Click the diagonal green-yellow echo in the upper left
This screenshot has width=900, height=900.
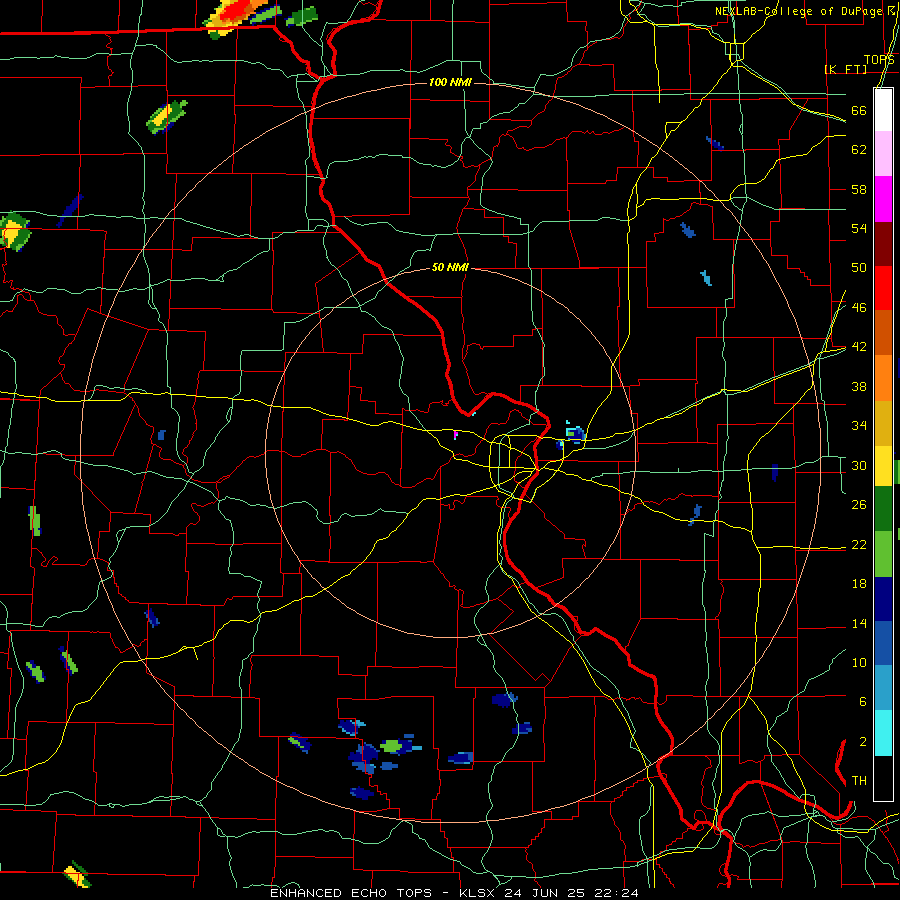(x=166, y=117)
